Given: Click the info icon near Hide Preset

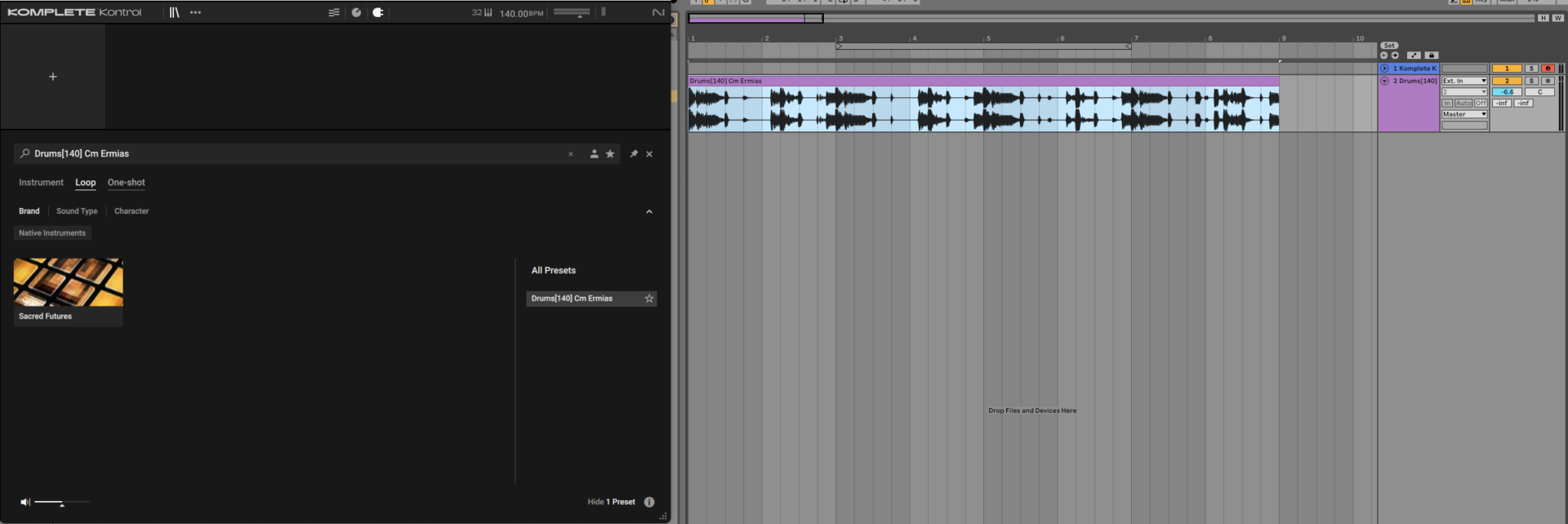Looking at the screenshot, I should point(649,502).
